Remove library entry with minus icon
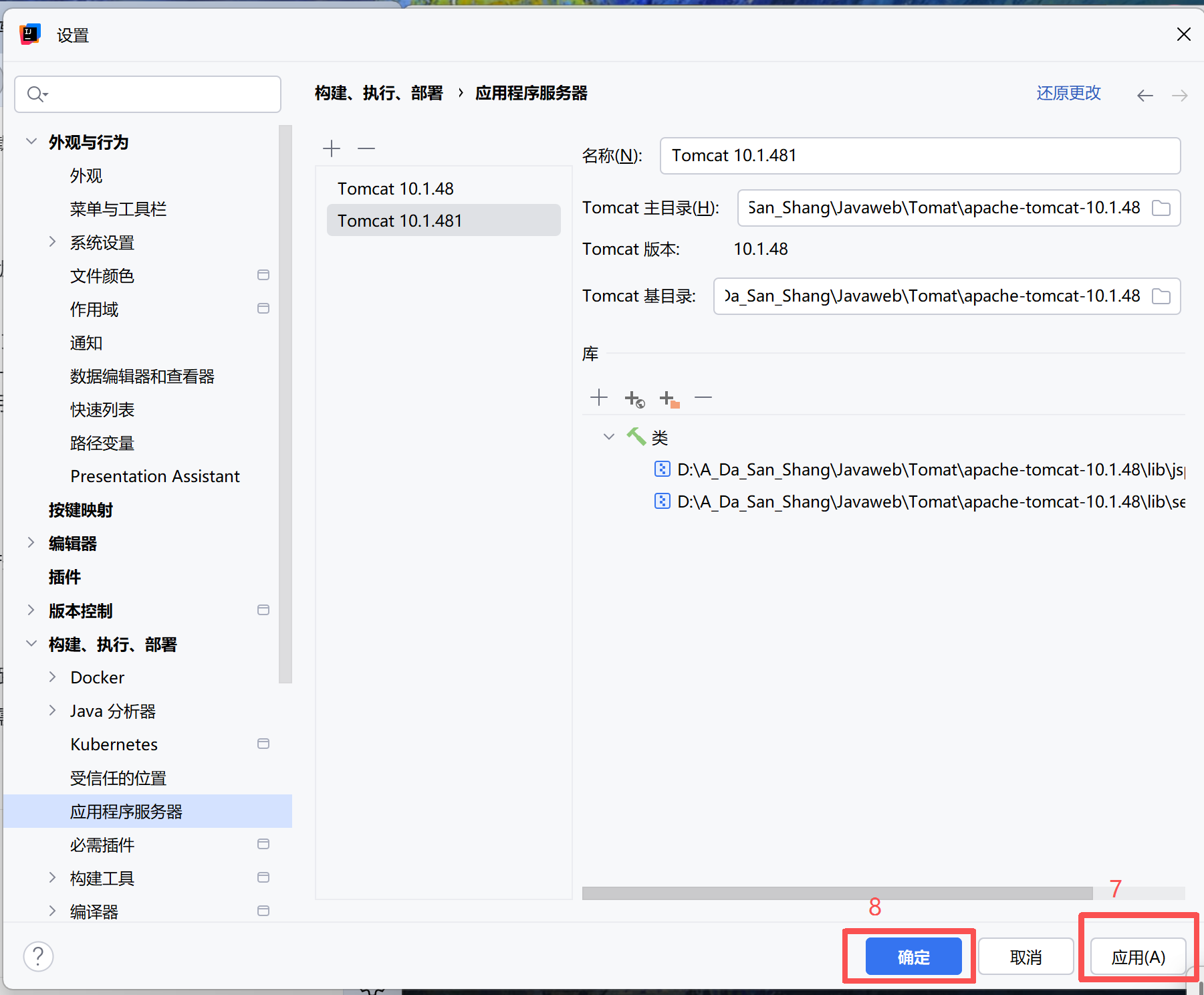This screenshot has height=995, width=1204. point(703,398)
